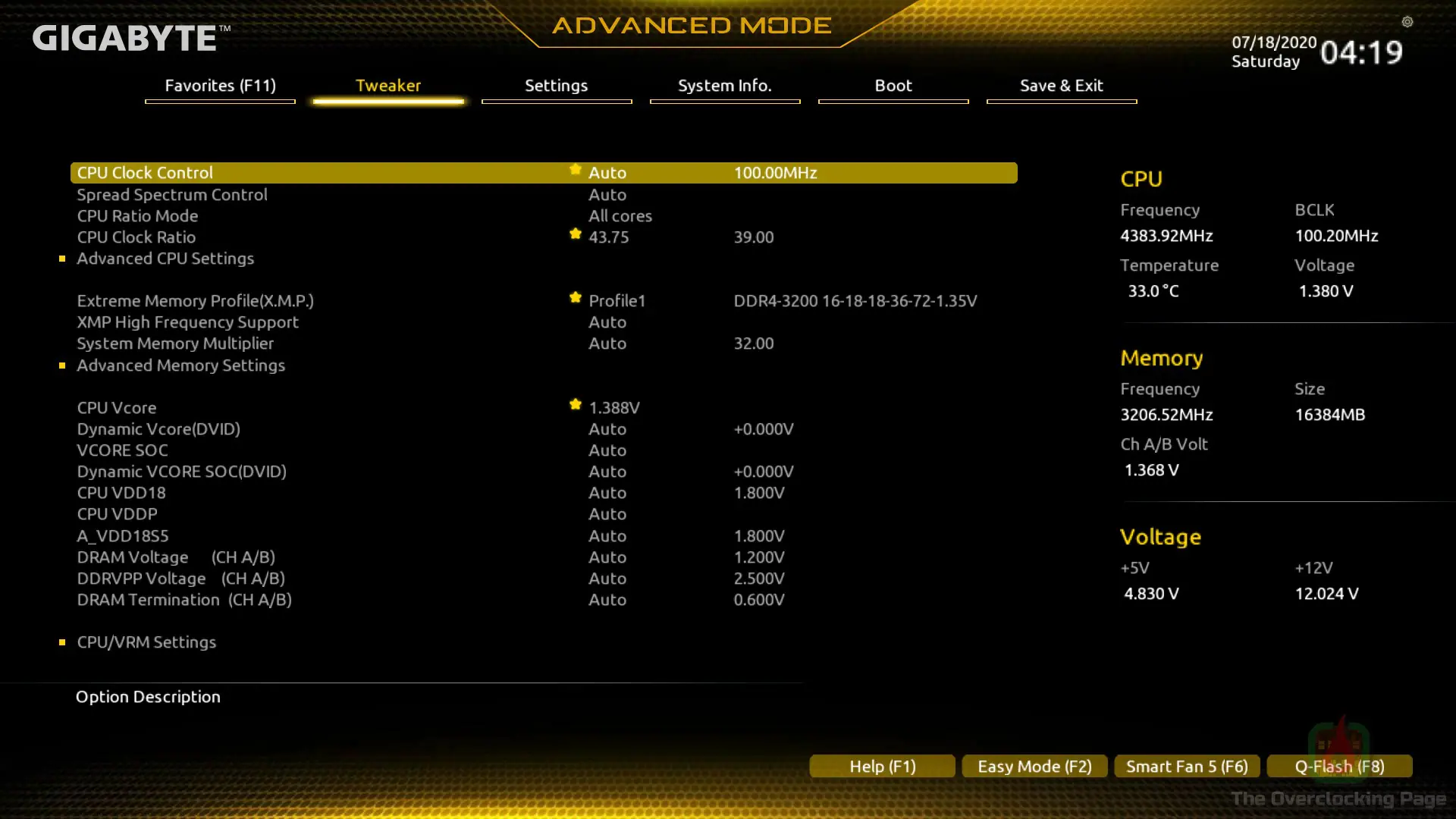This screenshot has height=819, width=1456.
Task: Expand CPU/VRM Settings
Action: tap(146, 642)
